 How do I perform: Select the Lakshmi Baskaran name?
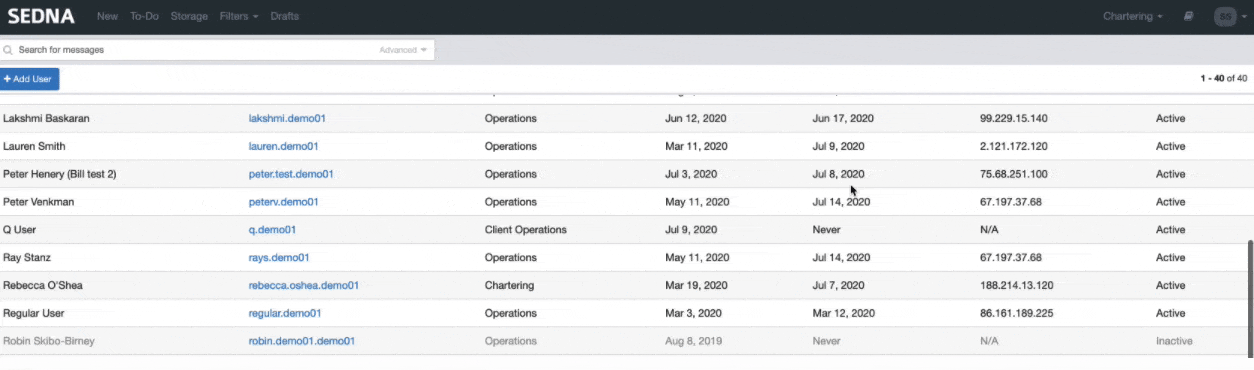coord(46,118)
